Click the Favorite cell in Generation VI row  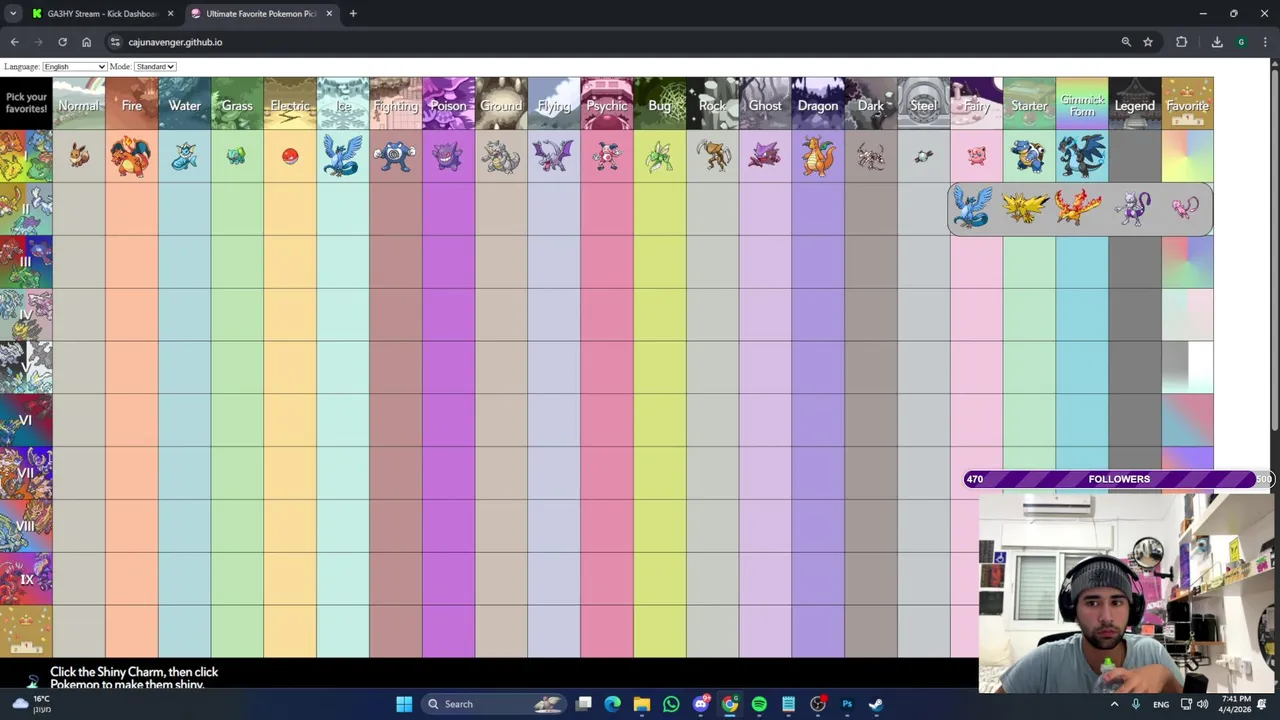(1187, 420)
